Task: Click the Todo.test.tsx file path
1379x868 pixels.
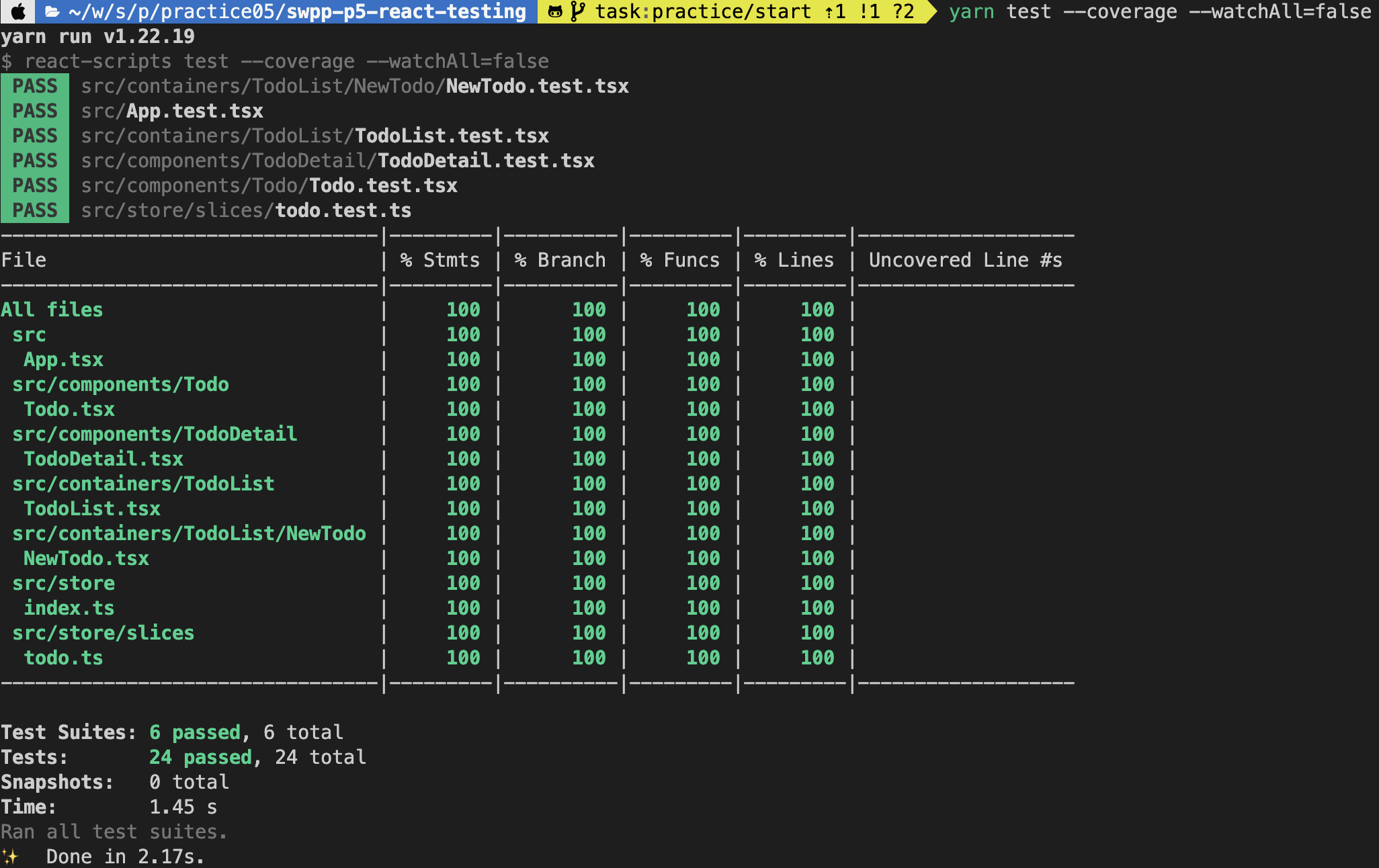Action: pos(269,185)
